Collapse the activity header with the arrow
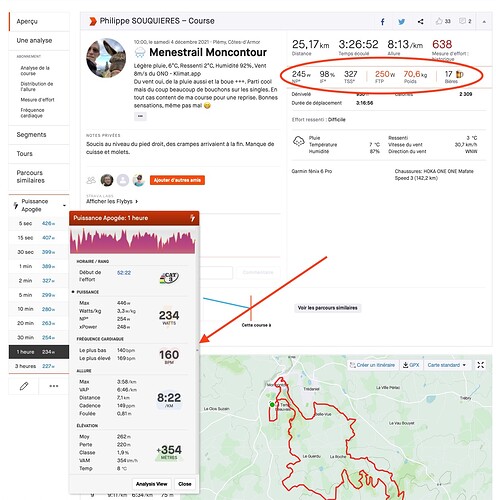Screen dimensions: 496x500 coord(484,22)
